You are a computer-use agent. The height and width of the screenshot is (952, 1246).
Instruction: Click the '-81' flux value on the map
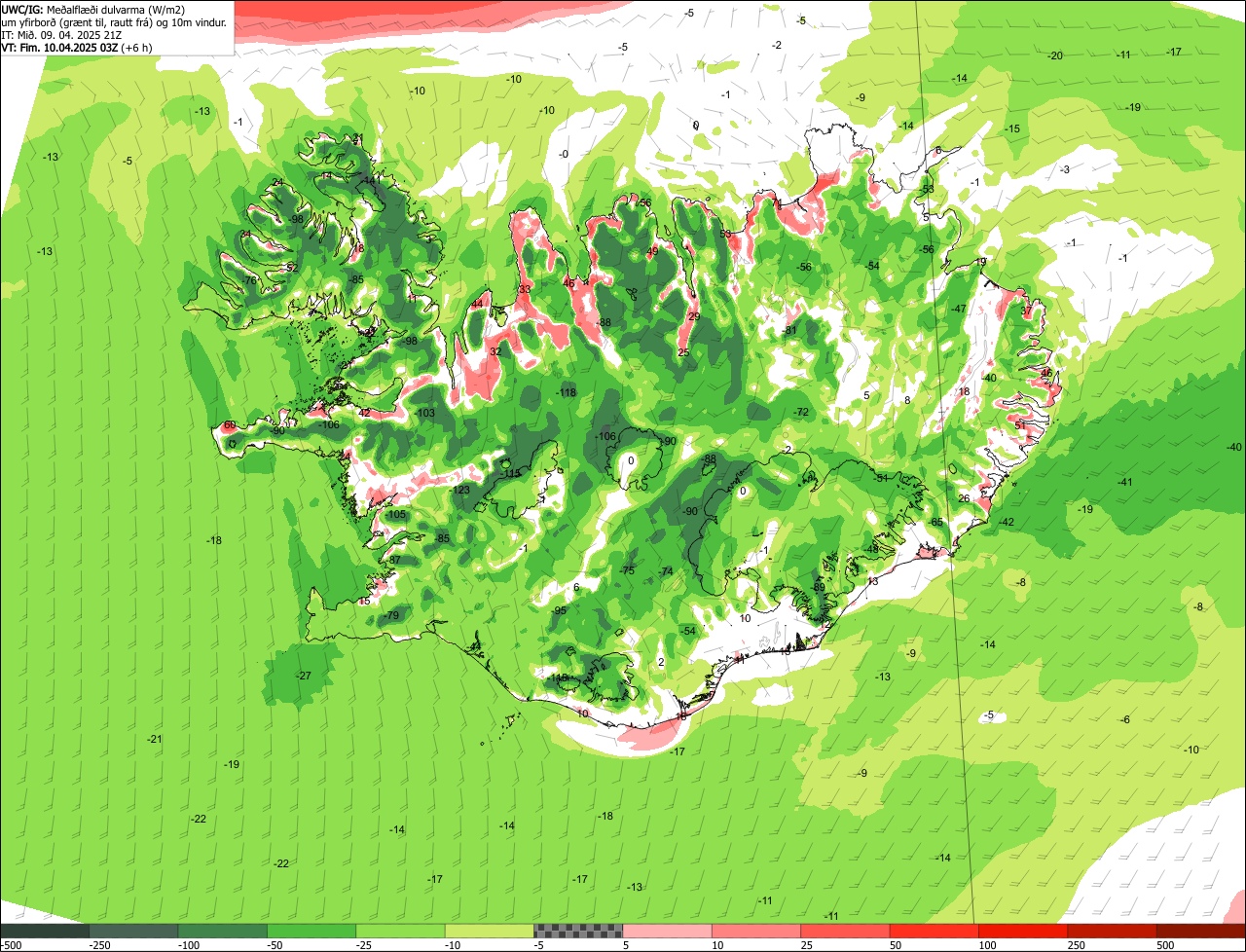pos(789,331)
